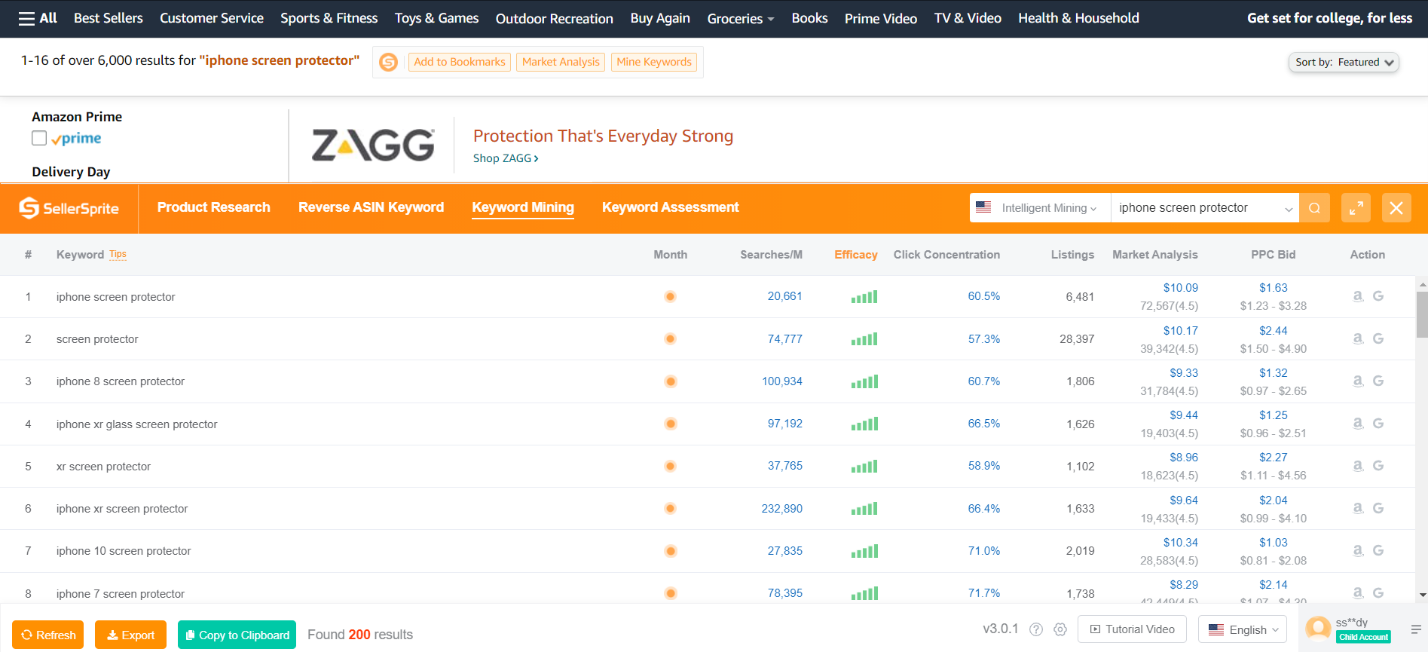Open Amazon icon for iphone 8 screen protector
1428x652 pixels.
(1358, 381)
